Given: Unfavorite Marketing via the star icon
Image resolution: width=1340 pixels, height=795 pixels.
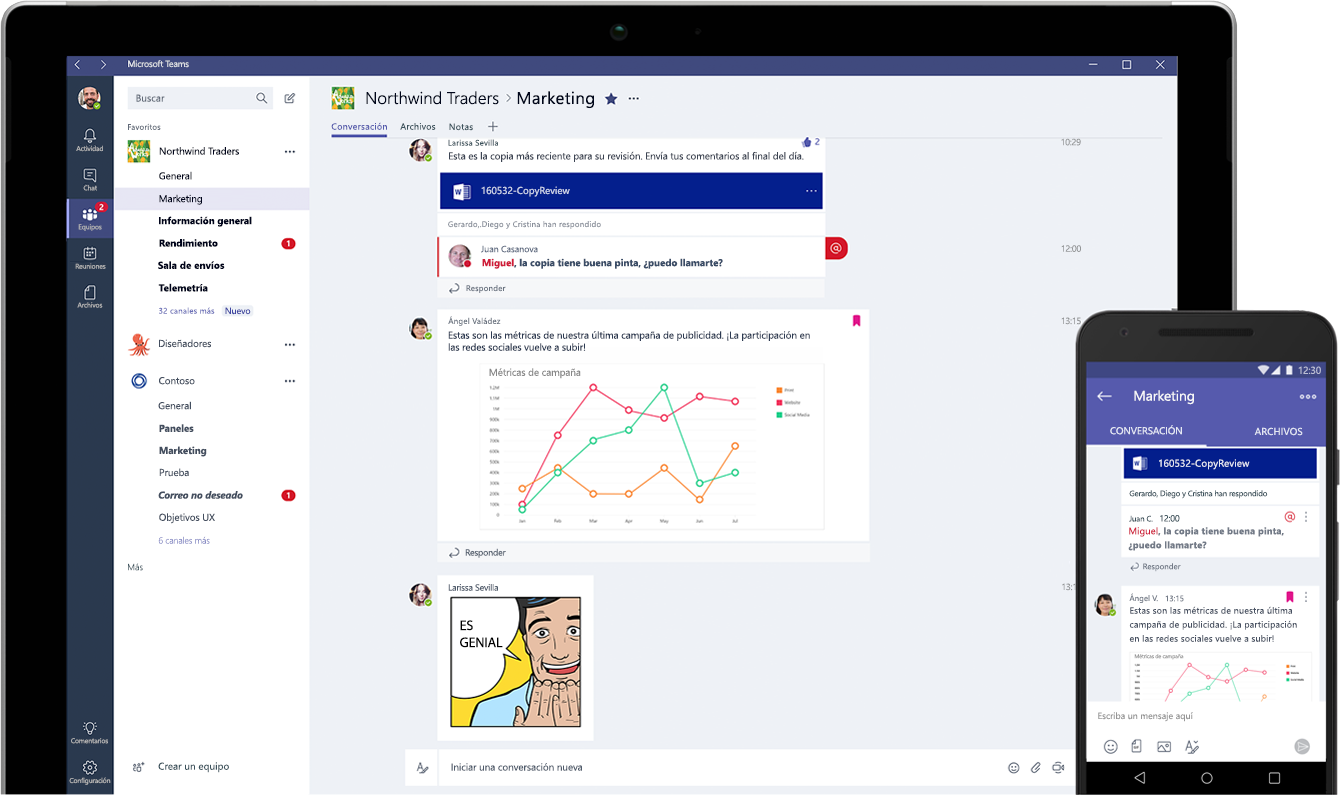Looking at the screenshot, I should point(611,98).
